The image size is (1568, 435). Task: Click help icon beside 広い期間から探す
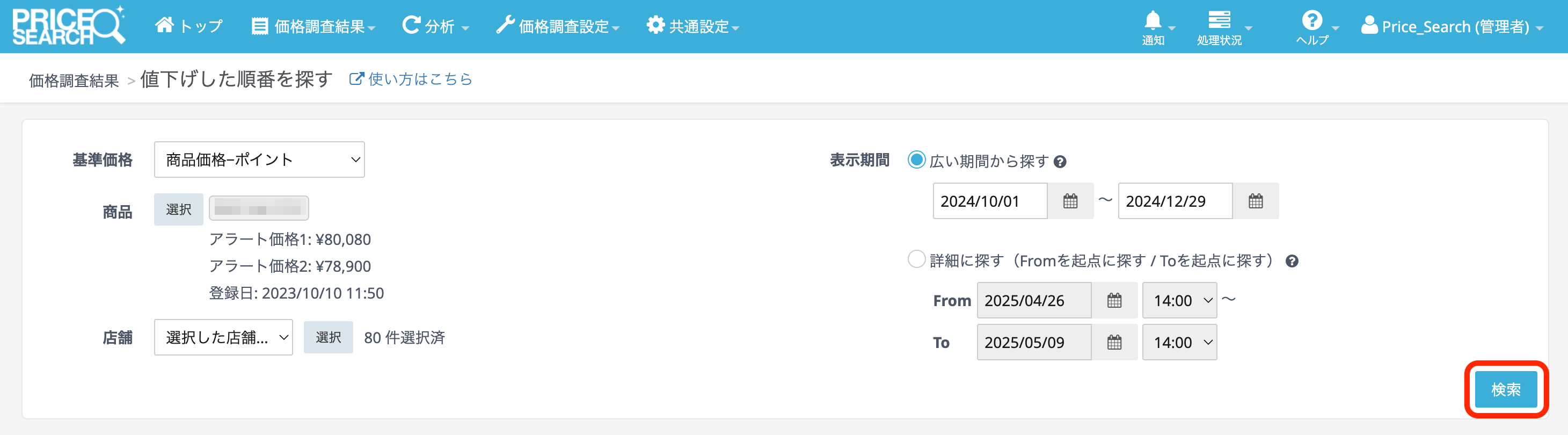point(1060,162)
